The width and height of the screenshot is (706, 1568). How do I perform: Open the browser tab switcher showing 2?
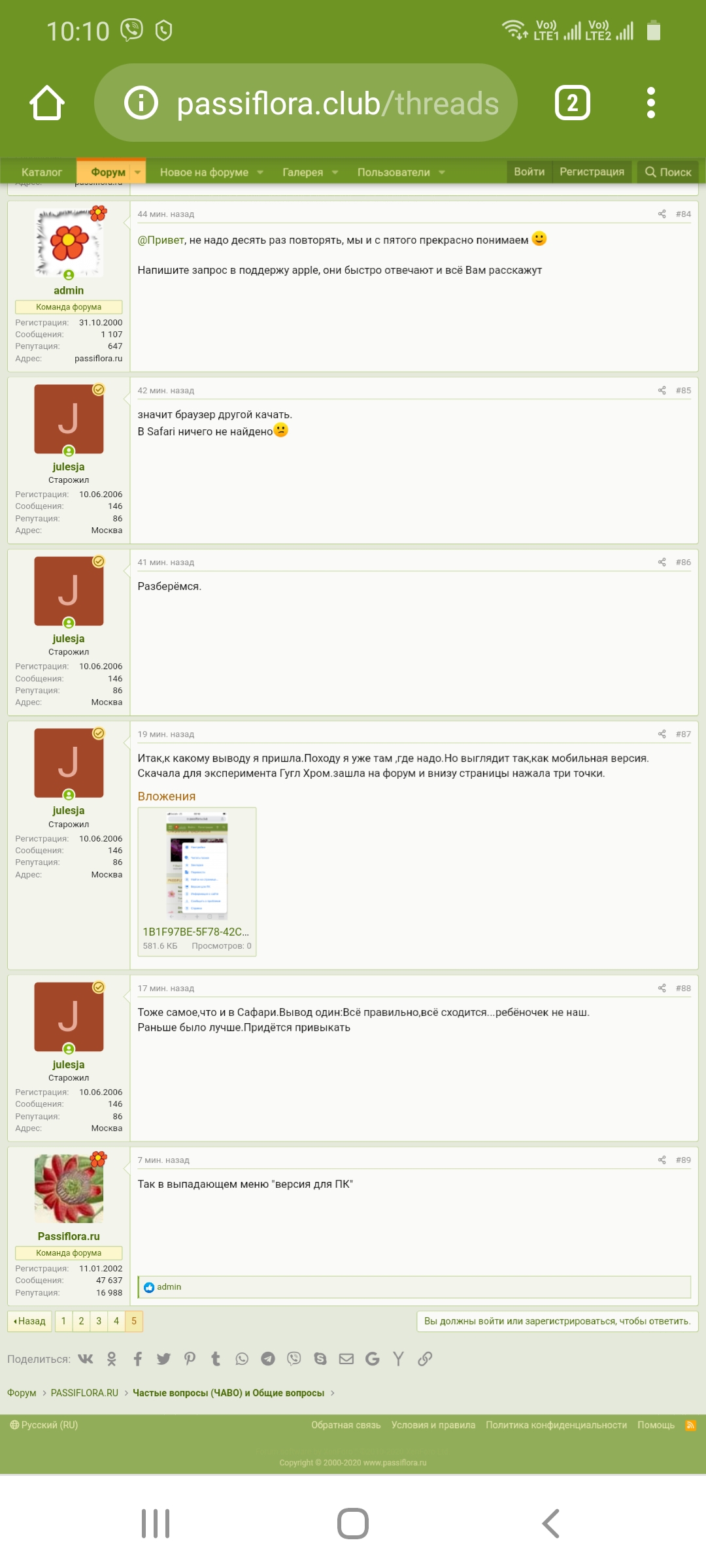point(572,103)
